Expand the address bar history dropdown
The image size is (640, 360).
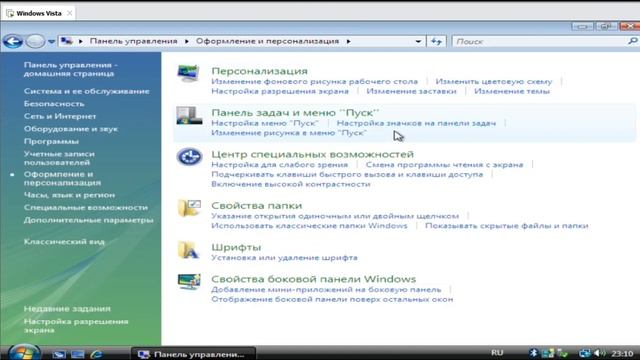click(x=418, y=41)
